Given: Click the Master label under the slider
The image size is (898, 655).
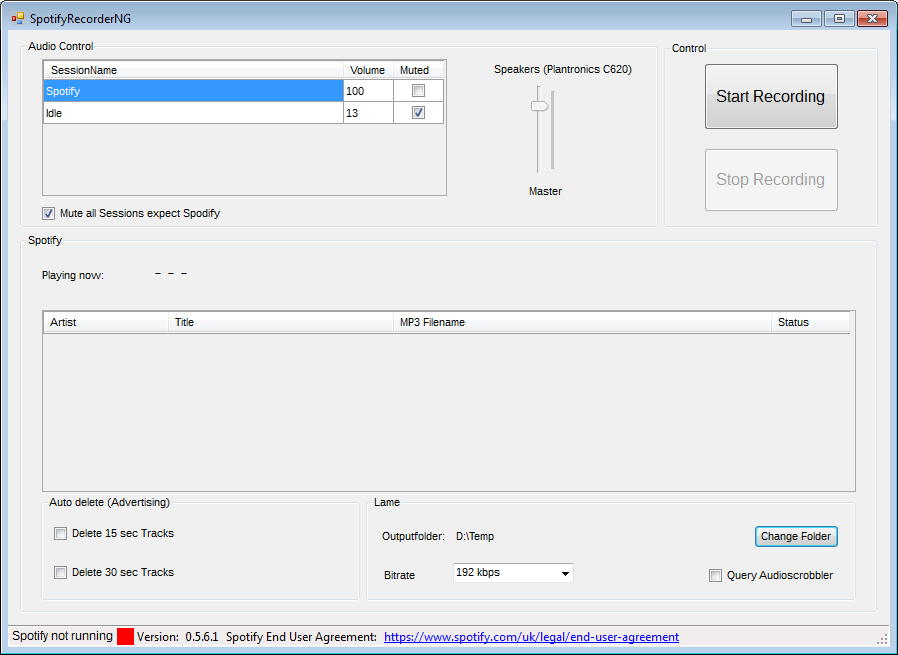Looking at the screenshot, I should [x=545, y=191].
